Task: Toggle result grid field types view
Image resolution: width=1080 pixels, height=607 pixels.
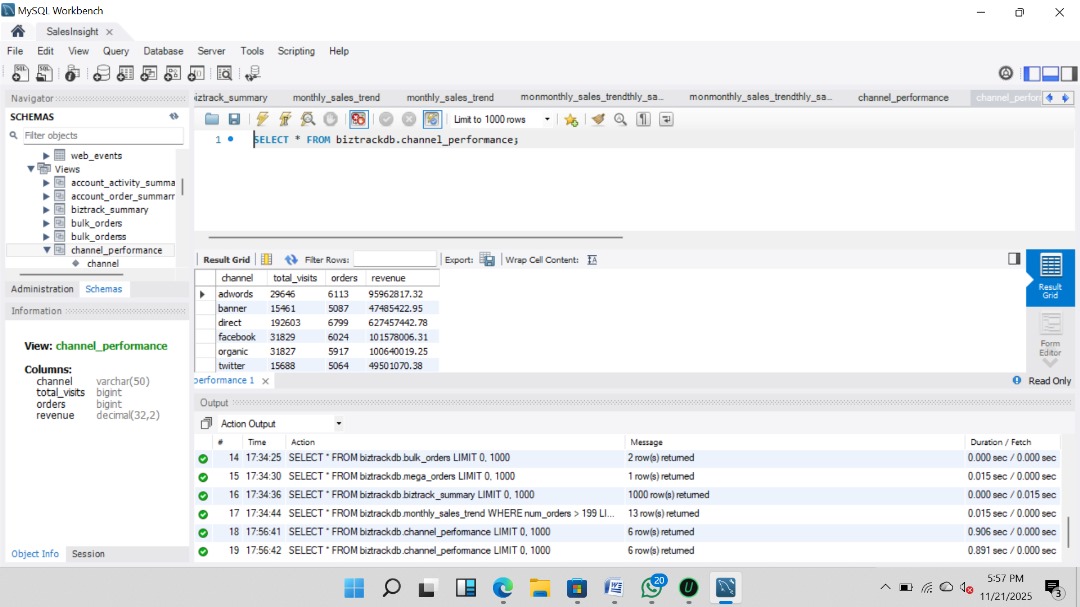Action: click(267, 260)
